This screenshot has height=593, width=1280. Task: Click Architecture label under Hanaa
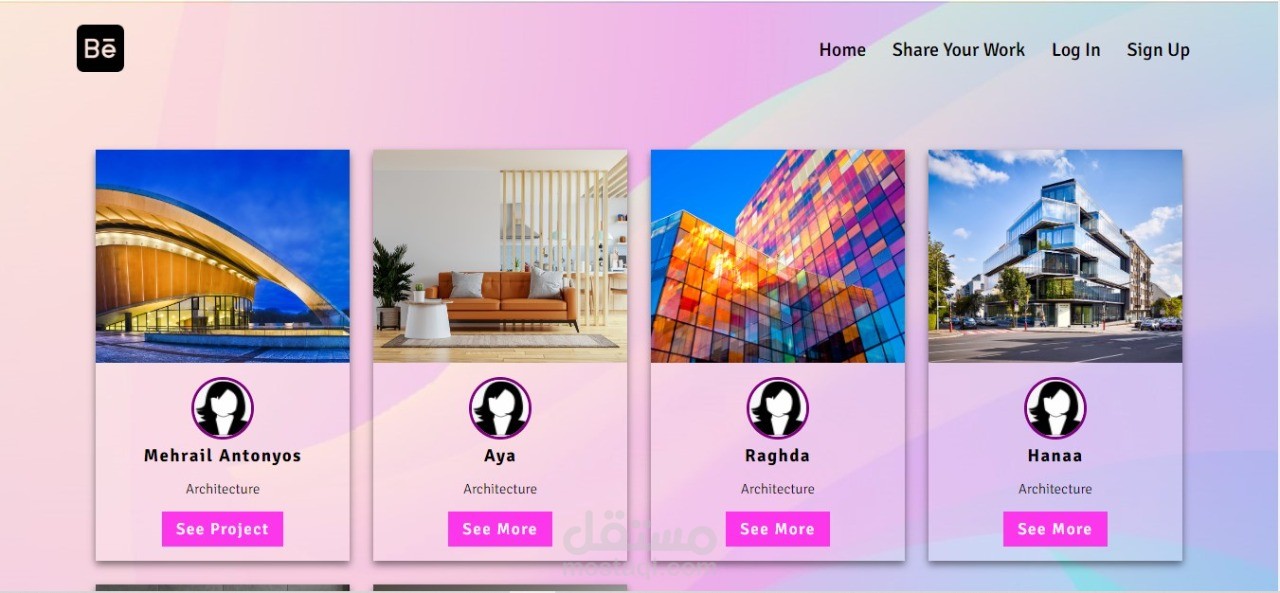click(x=1055, y=489)
